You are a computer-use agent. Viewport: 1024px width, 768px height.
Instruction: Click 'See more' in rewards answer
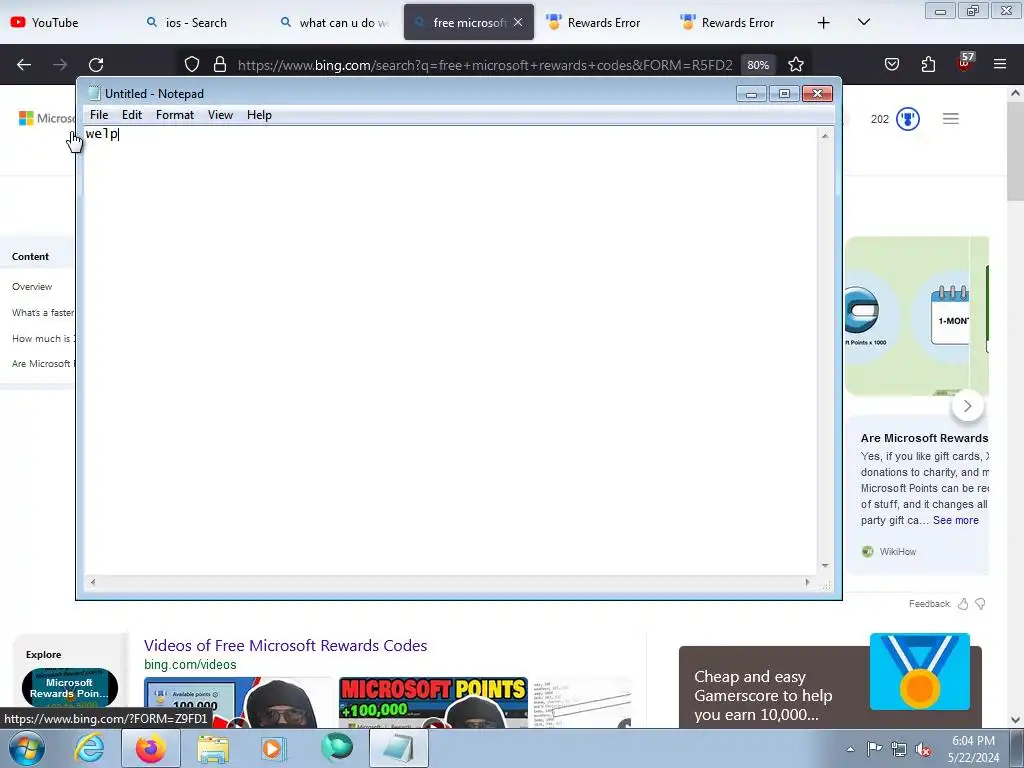[955, 520]
